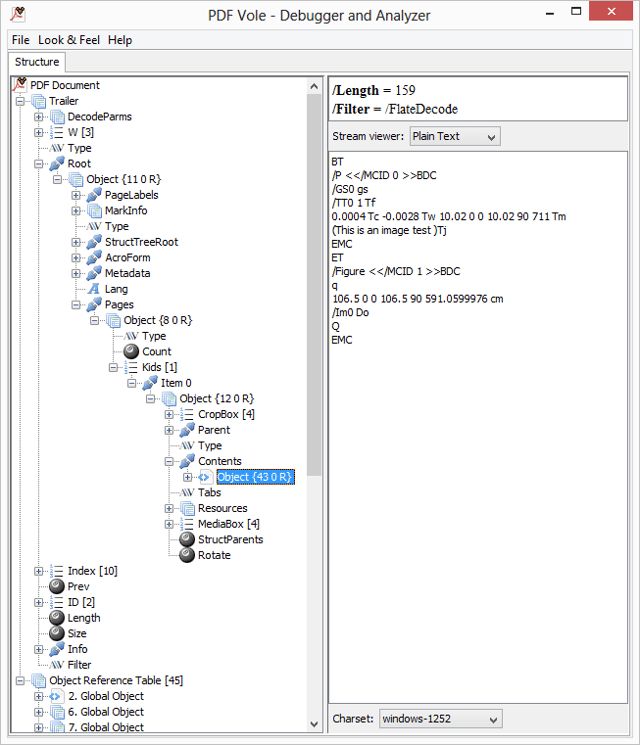Image resolution: width=640 pixels, height=745 pixels.
Task: Click the tree vertical scrollbar thumb
Action: pyautogui.click(x=314, y=285)
